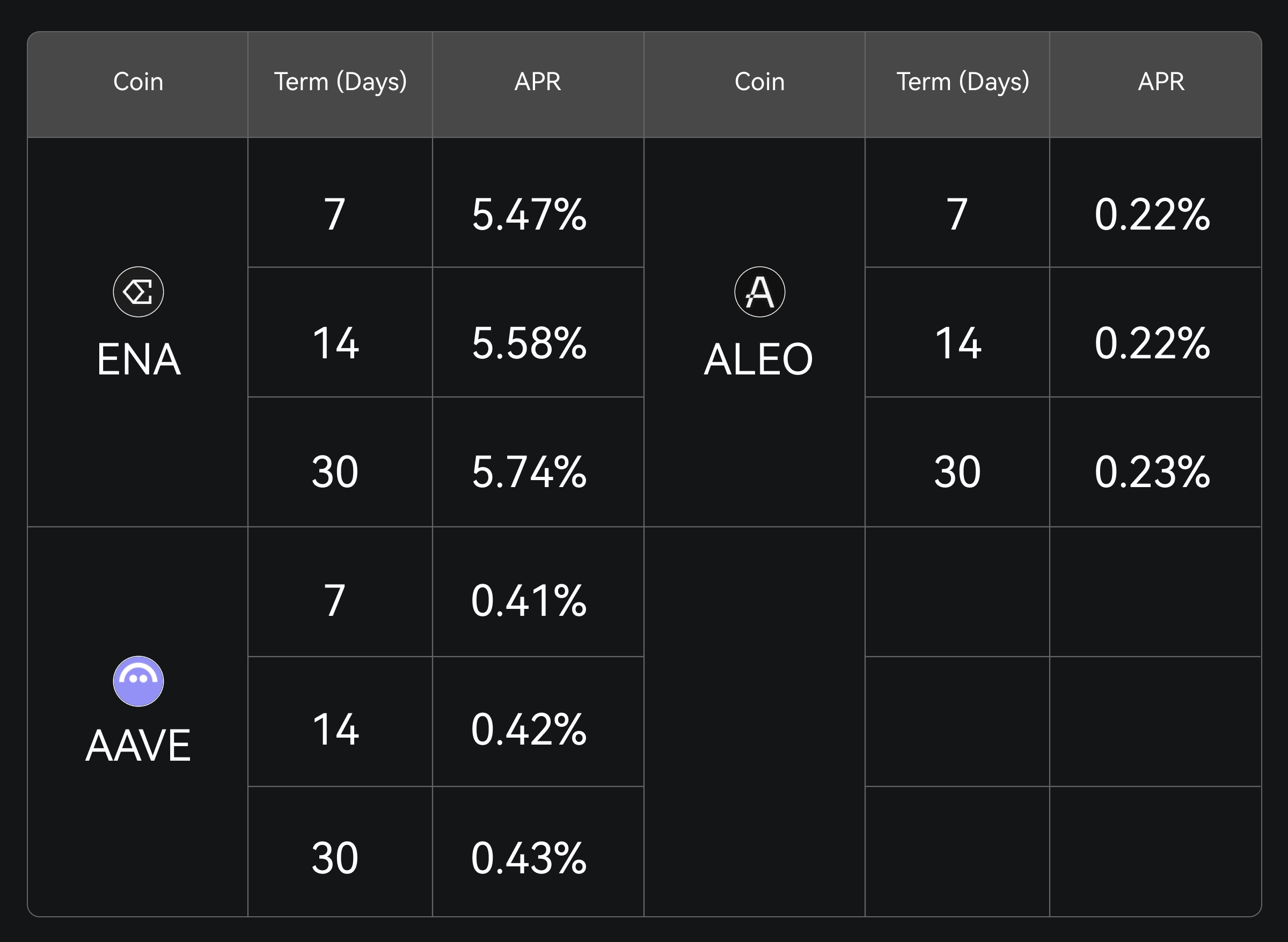Select the ENA coin name text
The width and height of the screenshot is (1288, 942).
point(138,359)
